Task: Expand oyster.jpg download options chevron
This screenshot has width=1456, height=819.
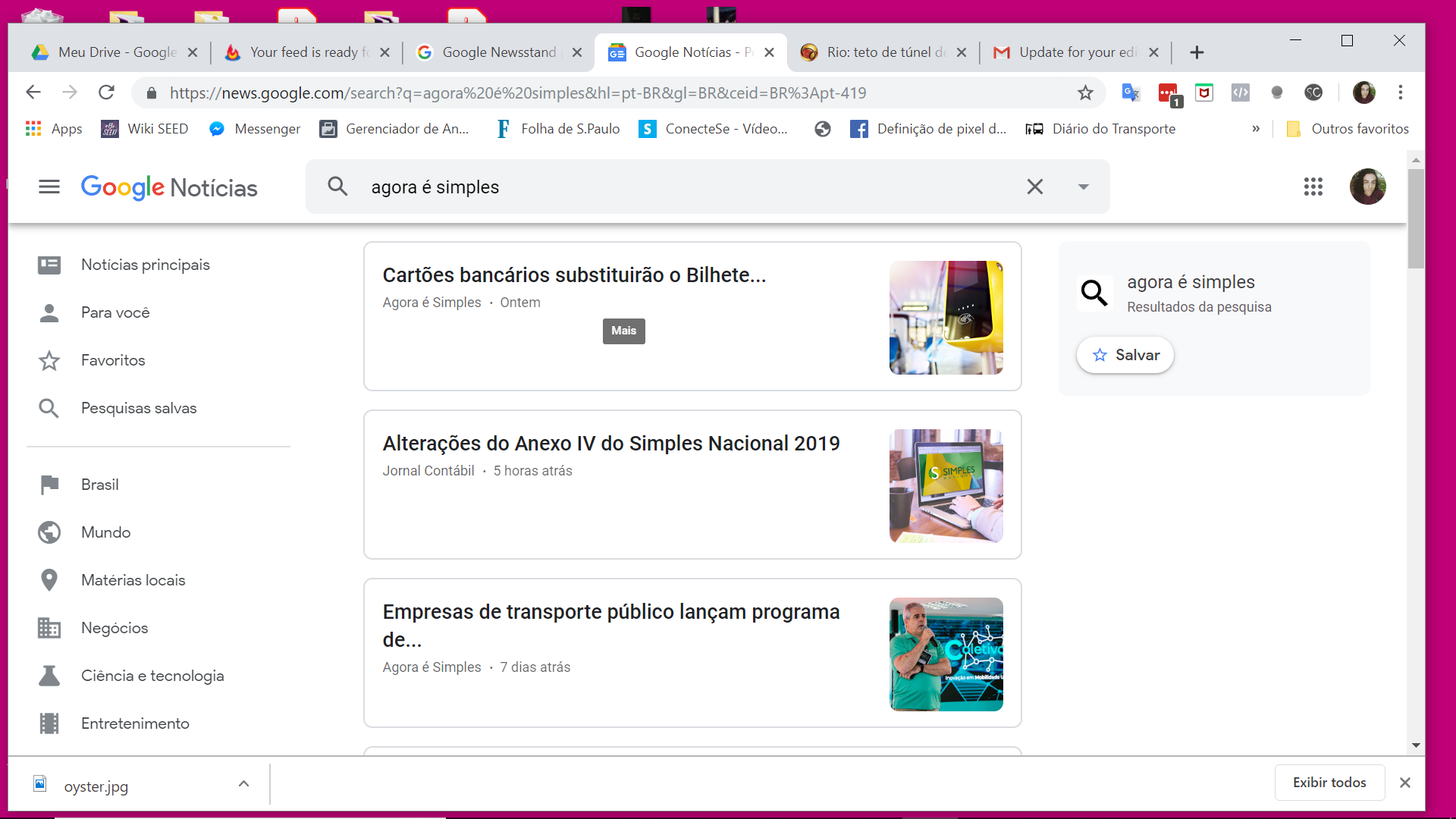Action: coord(243,784)
